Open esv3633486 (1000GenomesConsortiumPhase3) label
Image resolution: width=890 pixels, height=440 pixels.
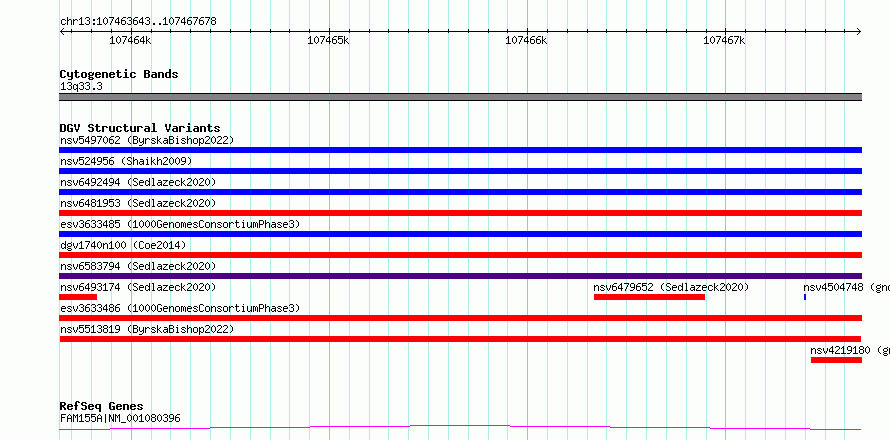pyautogui.click(x=180, y=308)
